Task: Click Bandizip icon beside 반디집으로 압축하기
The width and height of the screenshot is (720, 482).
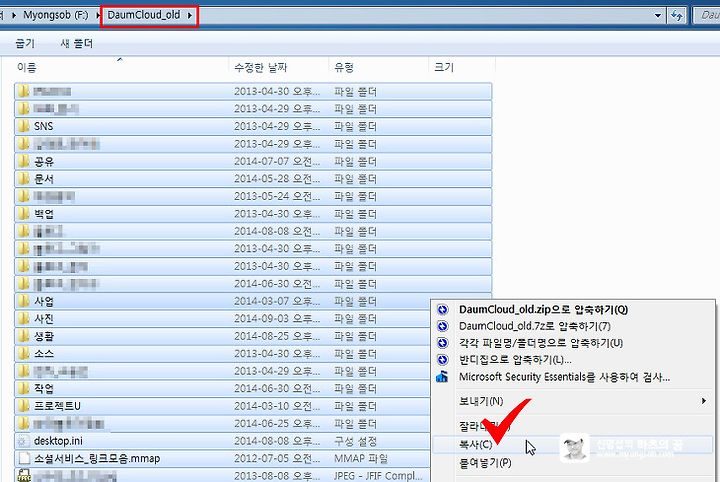Action: click(442, 359)
